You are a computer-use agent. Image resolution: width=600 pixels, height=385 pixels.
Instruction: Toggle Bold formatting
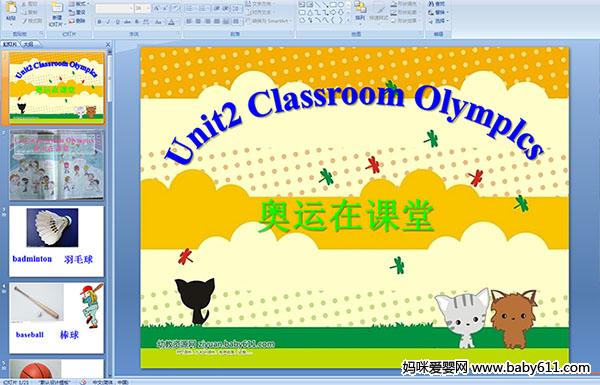point(99,22)
